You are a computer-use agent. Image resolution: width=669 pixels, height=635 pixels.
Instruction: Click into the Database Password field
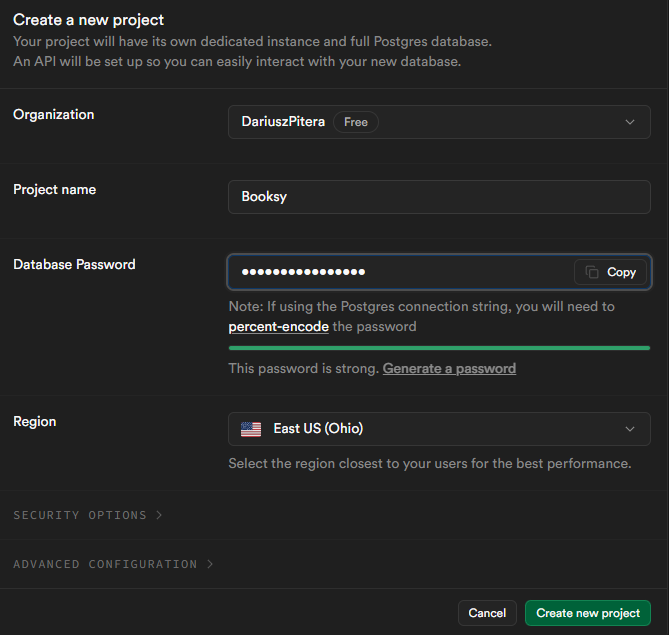400,272
